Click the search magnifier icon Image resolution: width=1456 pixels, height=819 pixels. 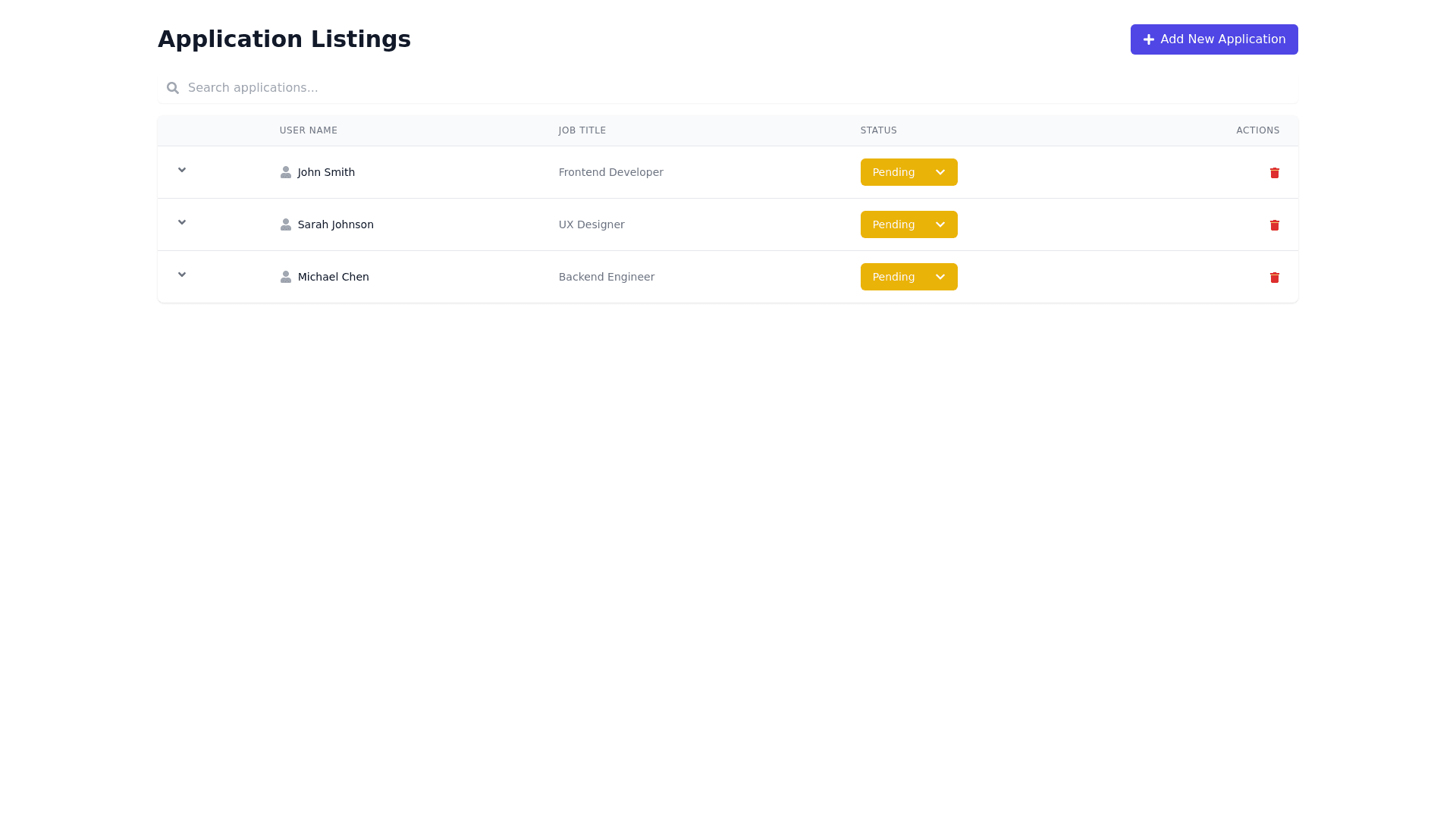tap(173, 88)
